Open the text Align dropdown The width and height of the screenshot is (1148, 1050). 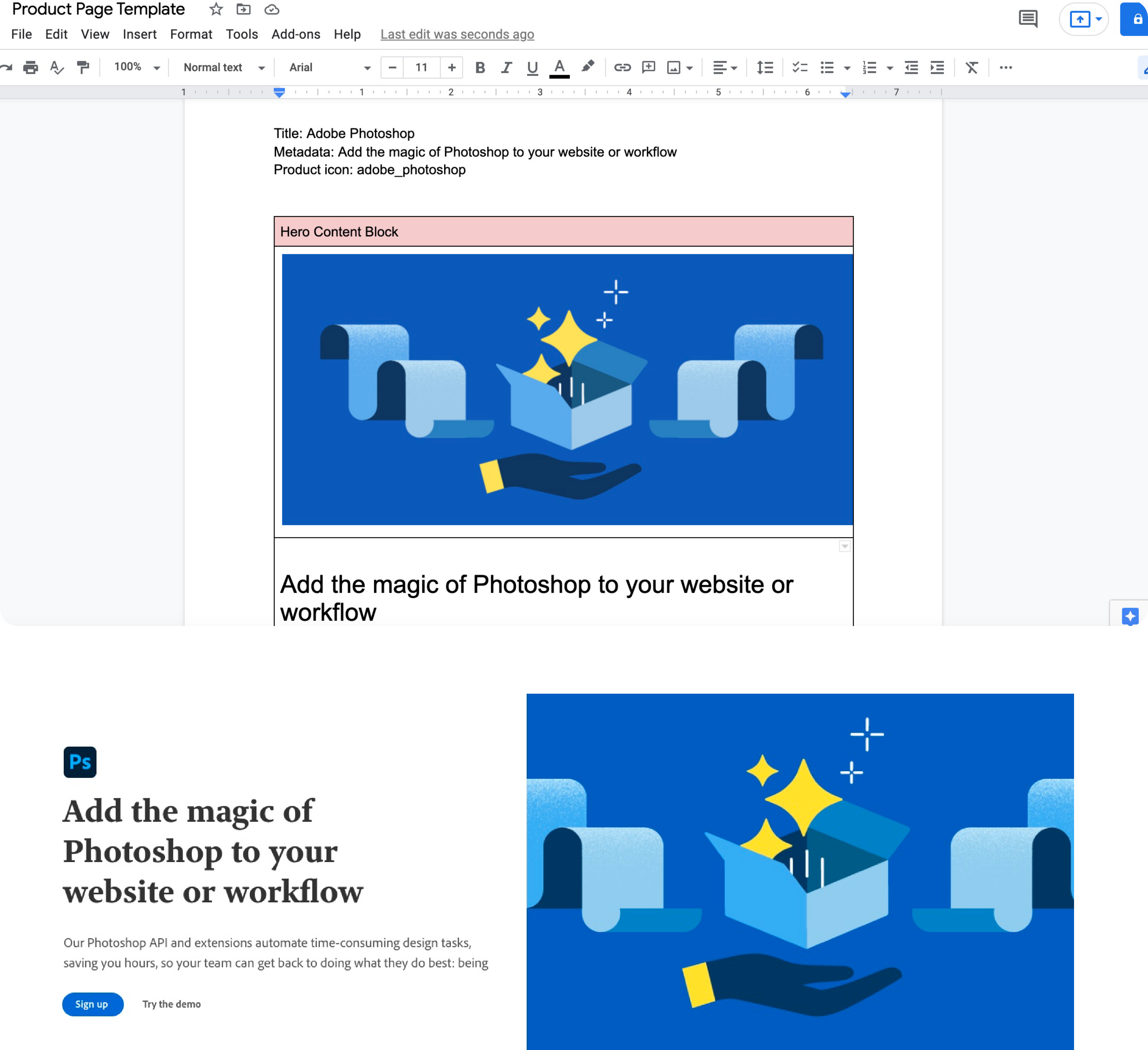725,67
